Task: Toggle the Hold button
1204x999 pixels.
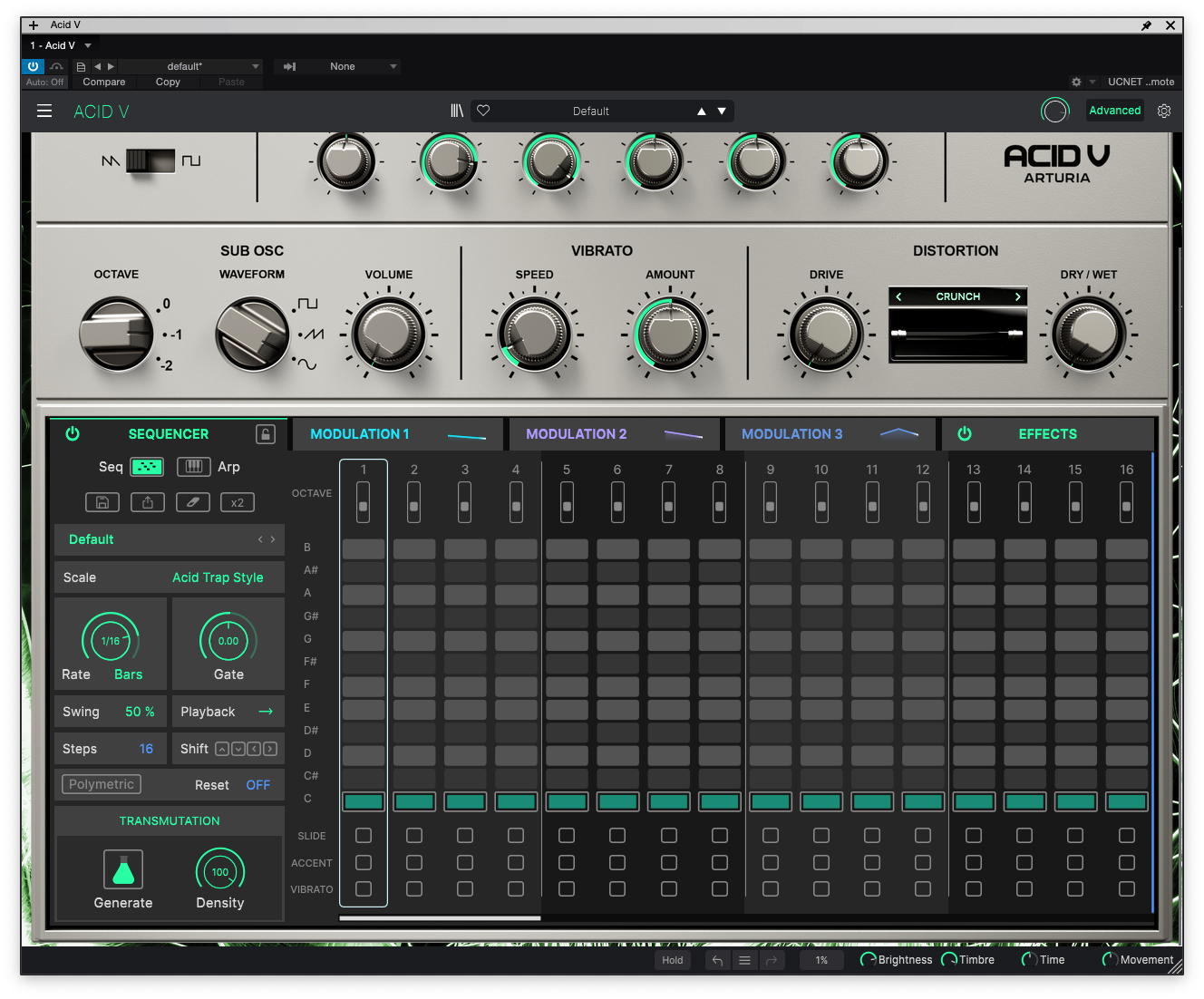Action: (x=673, y=960)
